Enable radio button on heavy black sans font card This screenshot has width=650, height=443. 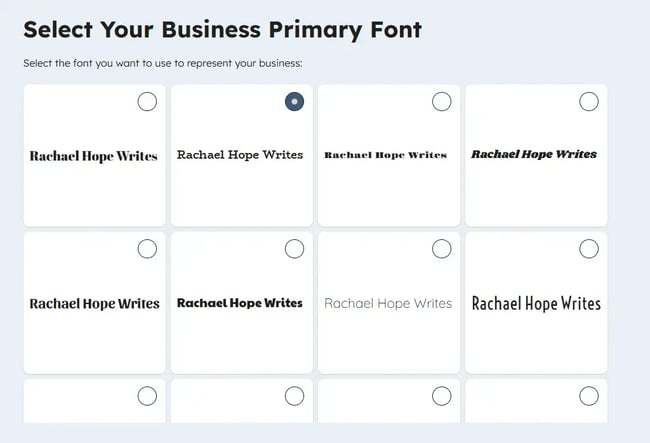(x=294, y=249)
